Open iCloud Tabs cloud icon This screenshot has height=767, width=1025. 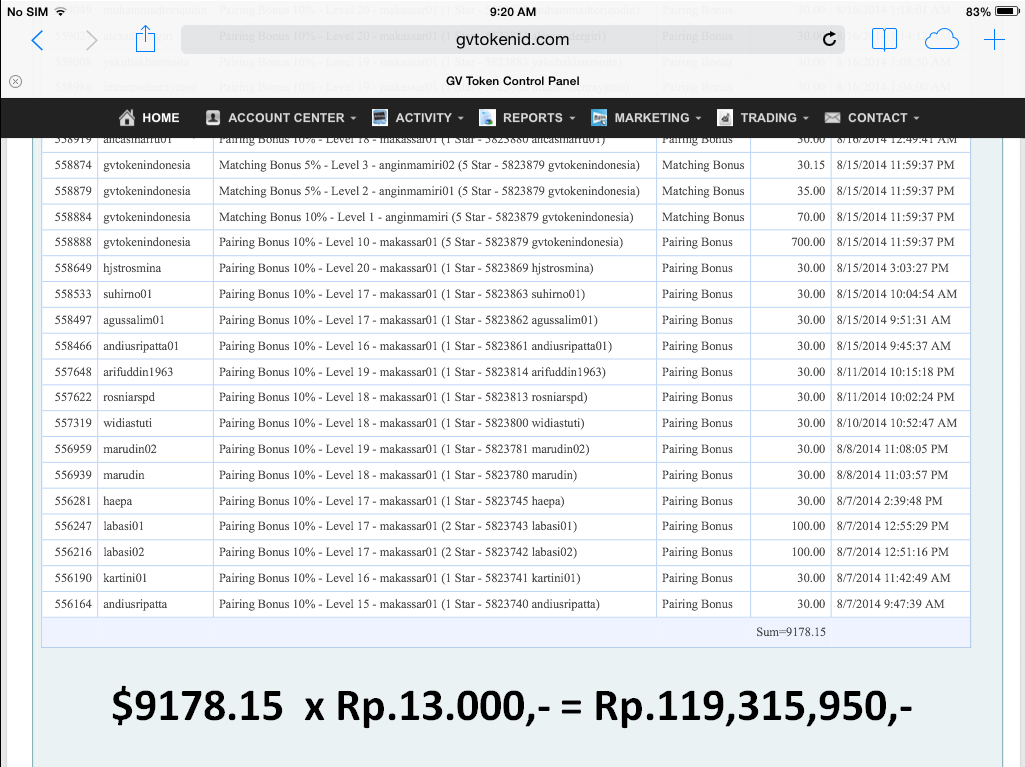pyautogui.click(x=941, y=40)
